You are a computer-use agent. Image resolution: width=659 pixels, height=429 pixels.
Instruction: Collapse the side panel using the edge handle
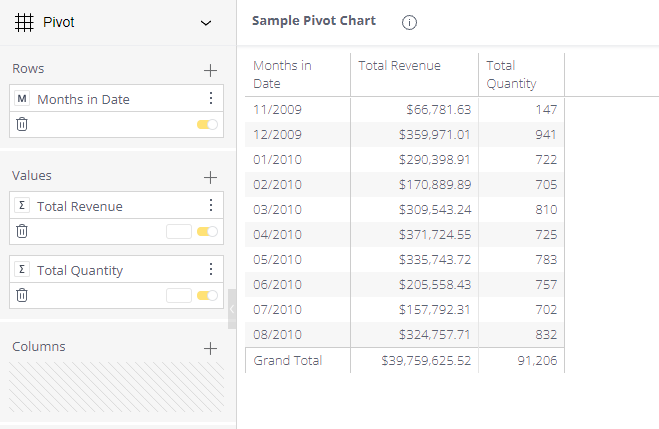(x=232, y=310)
